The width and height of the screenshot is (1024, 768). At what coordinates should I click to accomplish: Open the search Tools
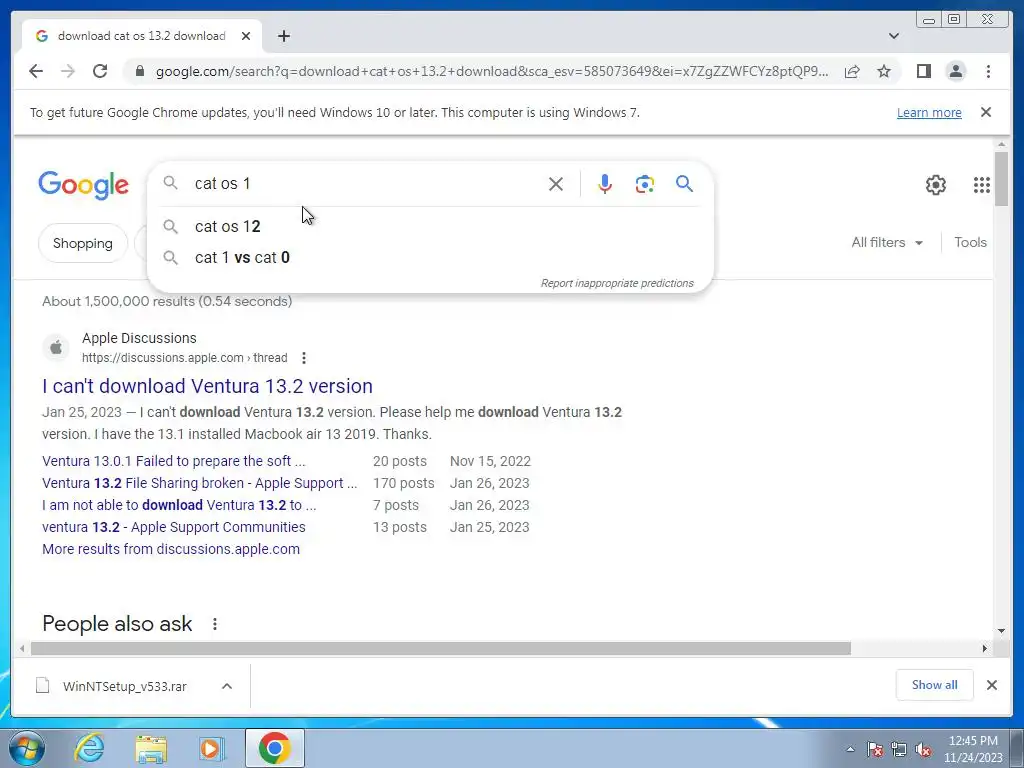click(x=970, y=242)
